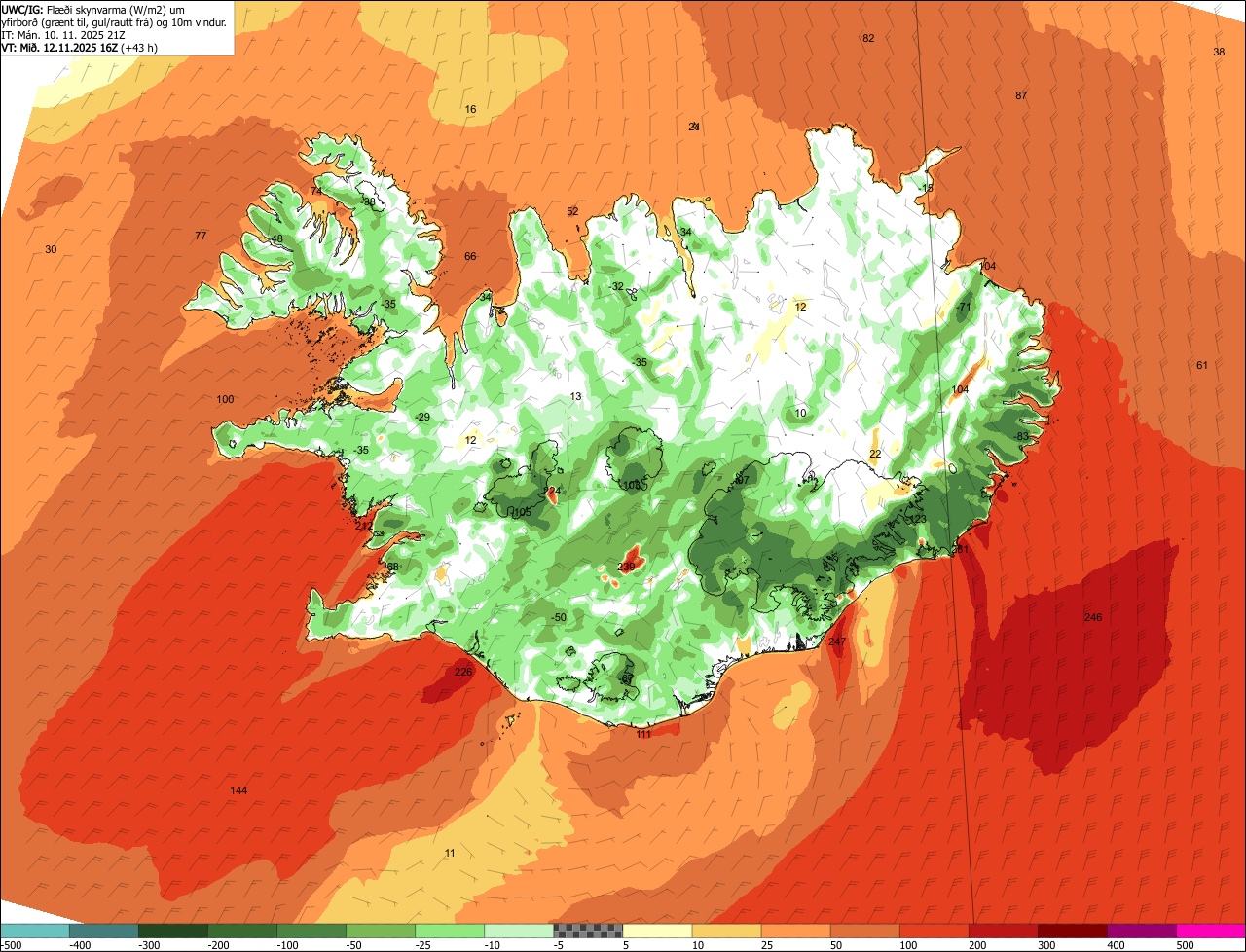1246x952 pixels.
Task: Click the map value '16' north of the Westfjords
Action: click(470, 109)
